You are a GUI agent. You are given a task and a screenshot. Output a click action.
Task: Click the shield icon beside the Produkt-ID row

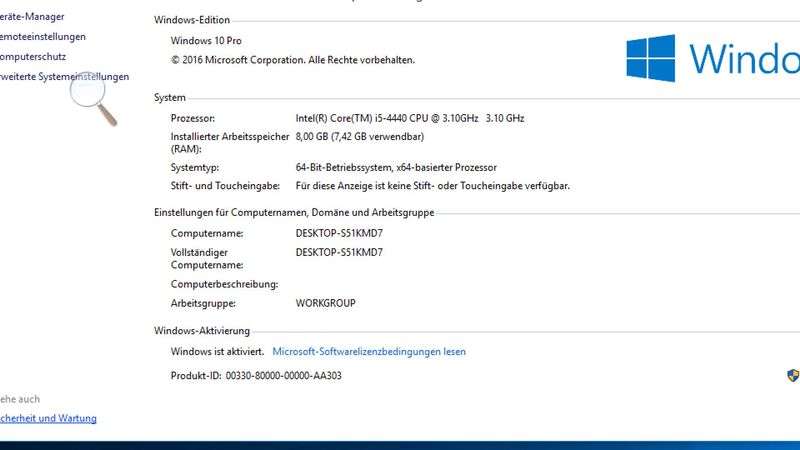(793, 376)
